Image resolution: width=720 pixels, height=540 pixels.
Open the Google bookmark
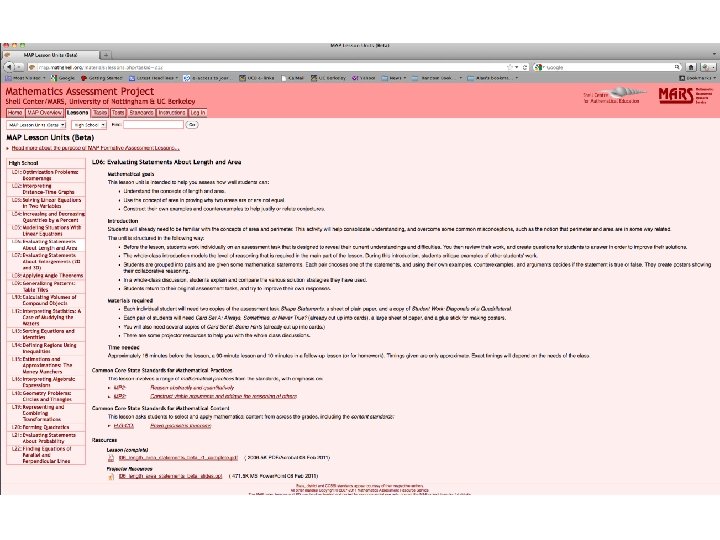tap(62, 78)
